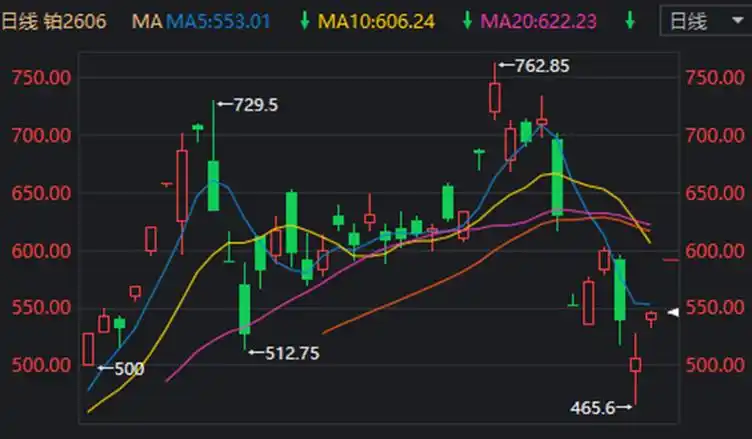Image resolution: width=752 pixels, height=439 pixels.
Task: Click the small red dash near 600.00
Action: pyautogui.click(x=672, y=260)
